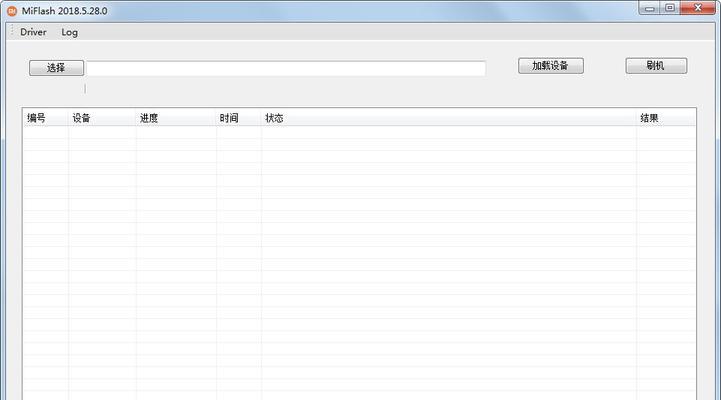Screen dimensions: 721x400
Task: Start flashing with the 刷机 button
Action: pyautogui.click(x=656, y=66)
